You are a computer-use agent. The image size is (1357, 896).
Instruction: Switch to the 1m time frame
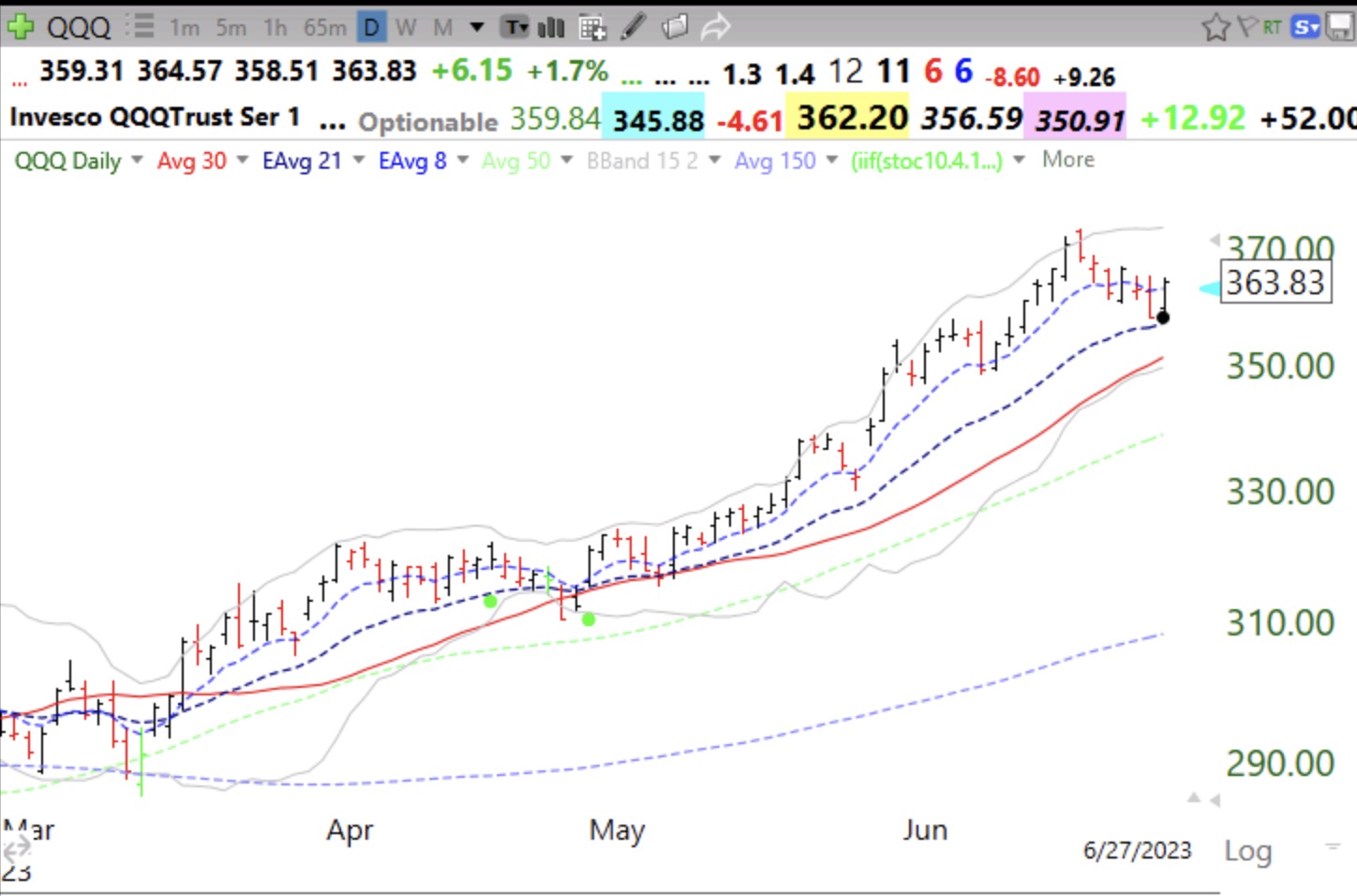point(184,28)
